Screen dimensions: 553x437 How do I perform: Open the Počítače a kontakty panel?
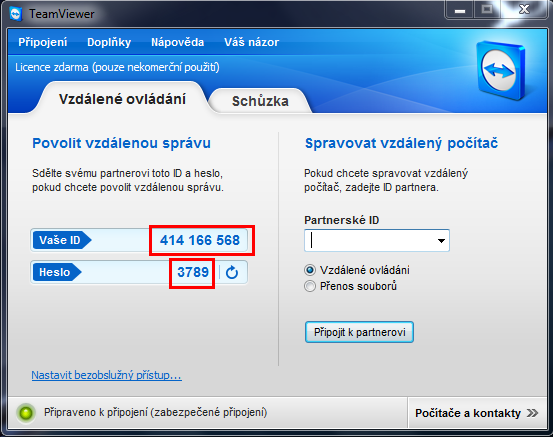(477, 413)
